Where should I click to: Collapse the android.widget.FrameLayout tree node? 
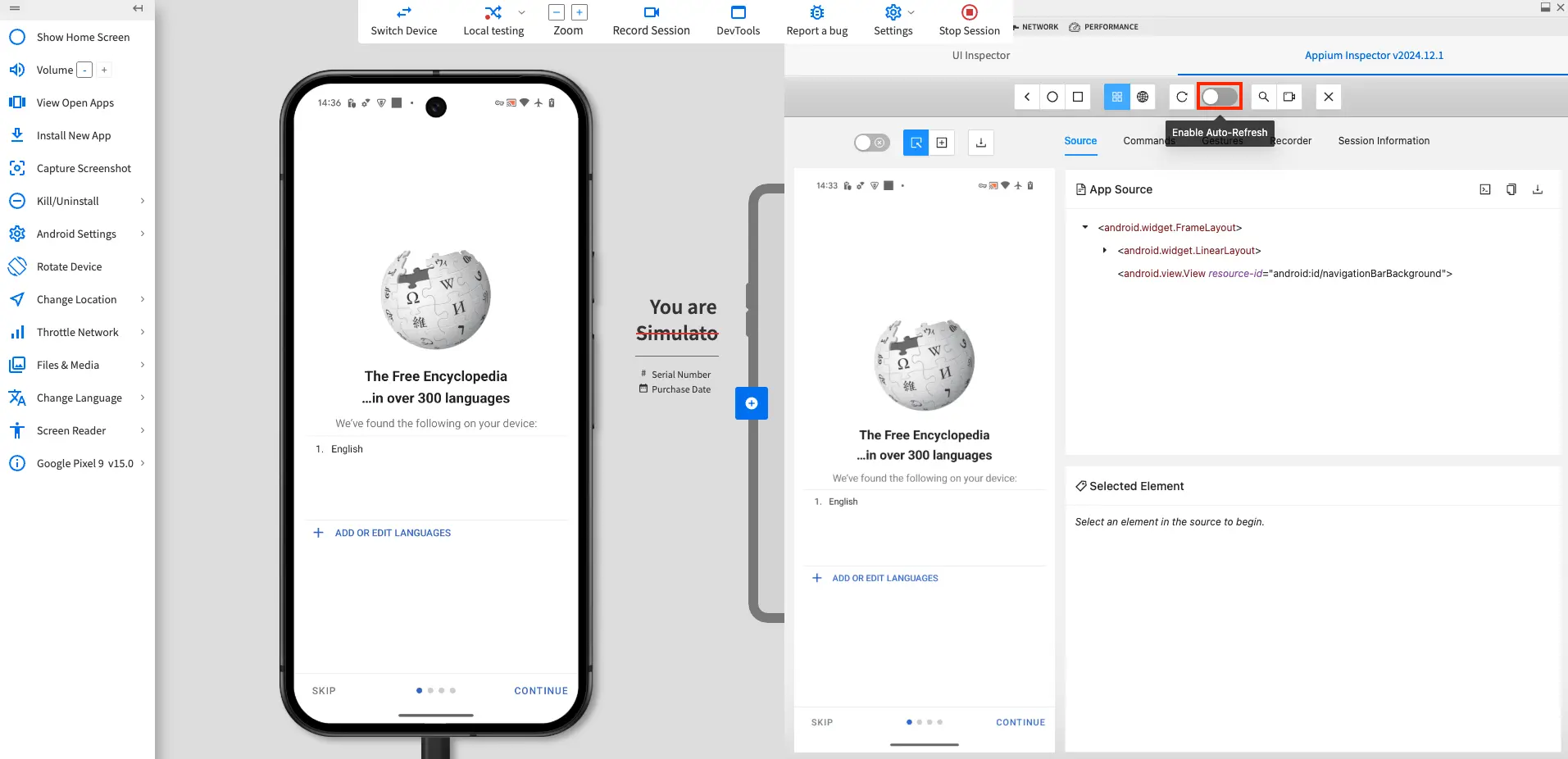point(1085,228)
